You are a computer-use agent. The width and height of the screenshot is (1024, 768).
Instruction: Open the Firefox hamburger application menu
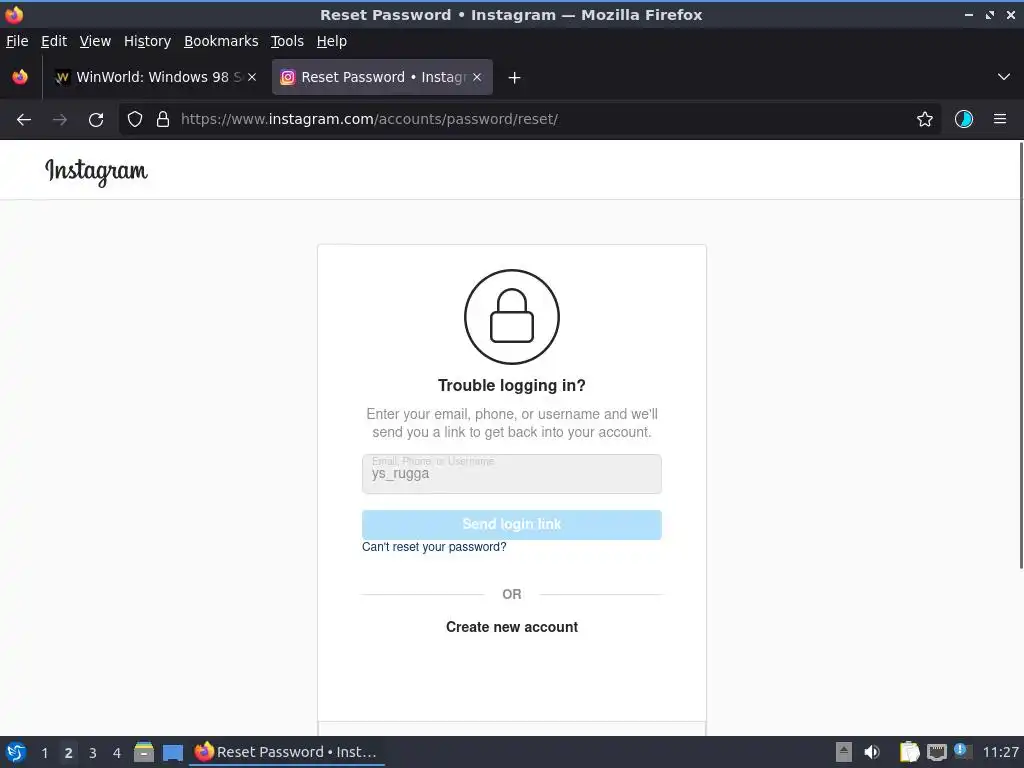coord(1000,120)
